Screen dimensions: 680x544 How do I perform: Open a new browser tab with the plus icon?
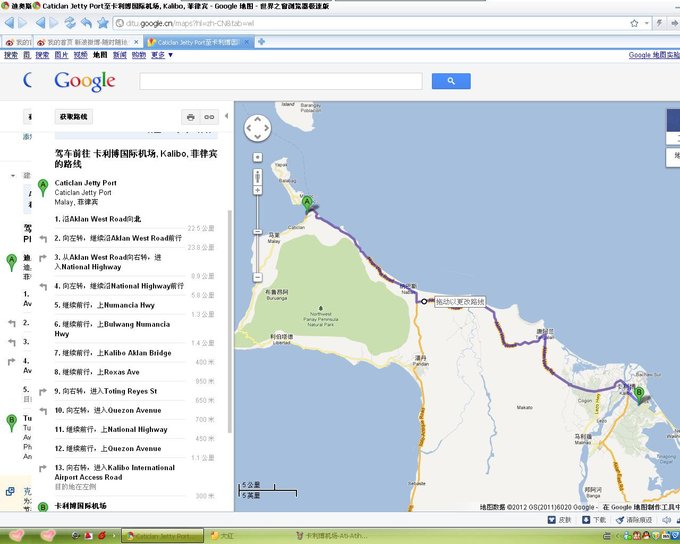click(x=261, y=42)
